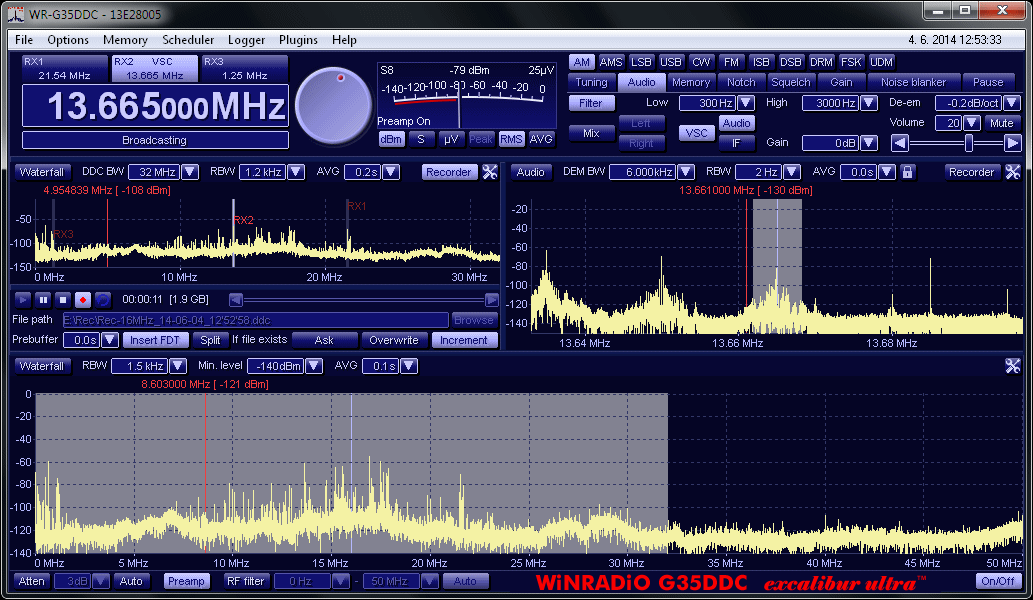
Task: Expand the Min. level dropdown
Action: coord(314,366)
